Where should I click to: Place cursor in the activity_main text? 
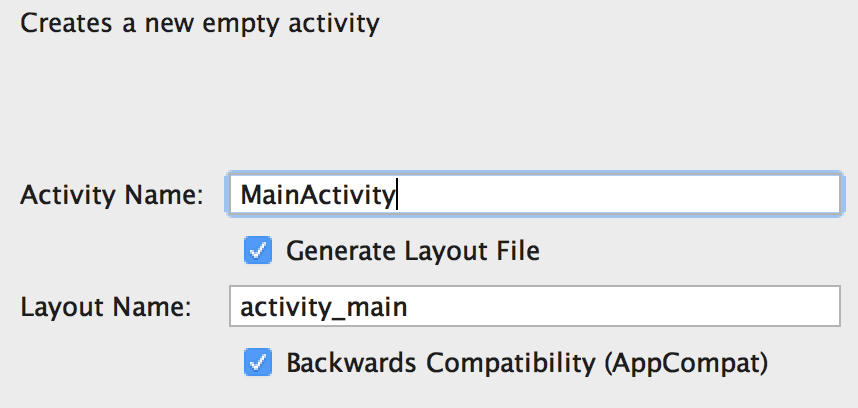[323, 306]
